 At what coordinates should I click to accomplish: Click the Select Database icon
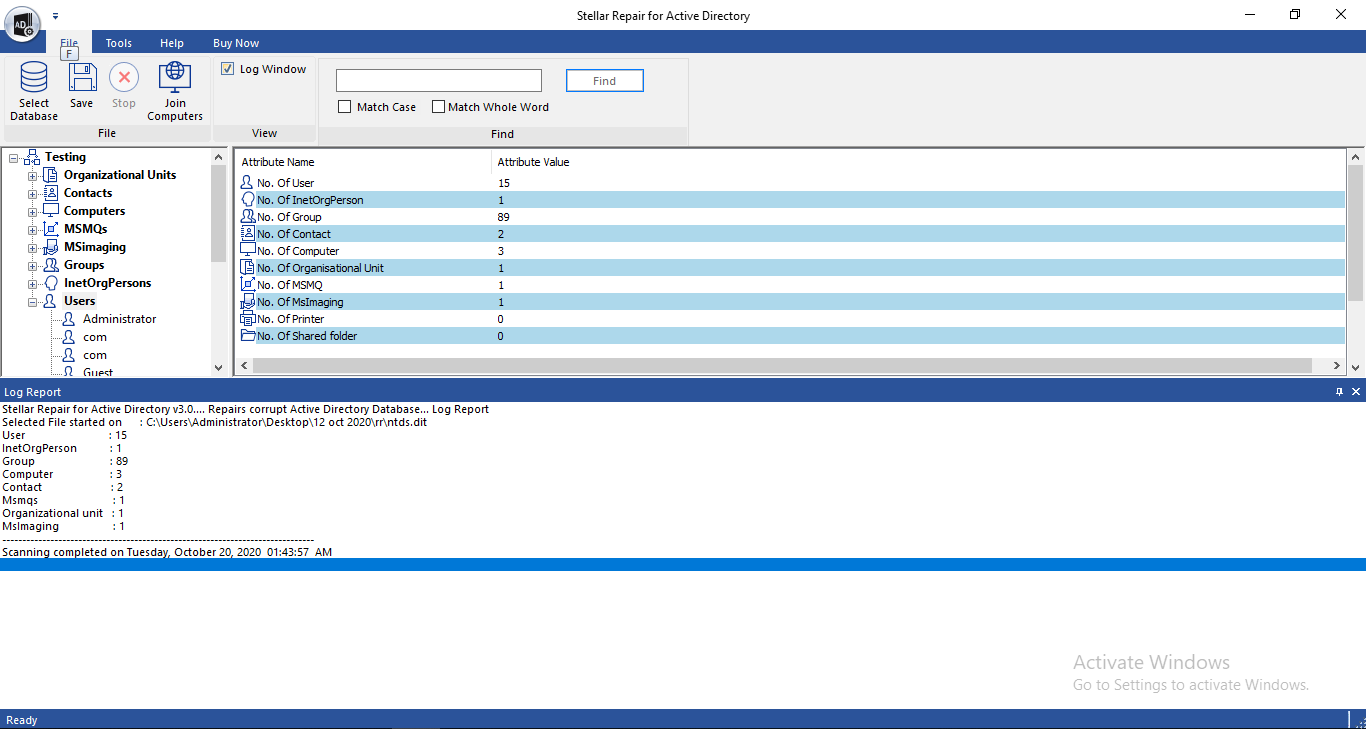point(34,78)
